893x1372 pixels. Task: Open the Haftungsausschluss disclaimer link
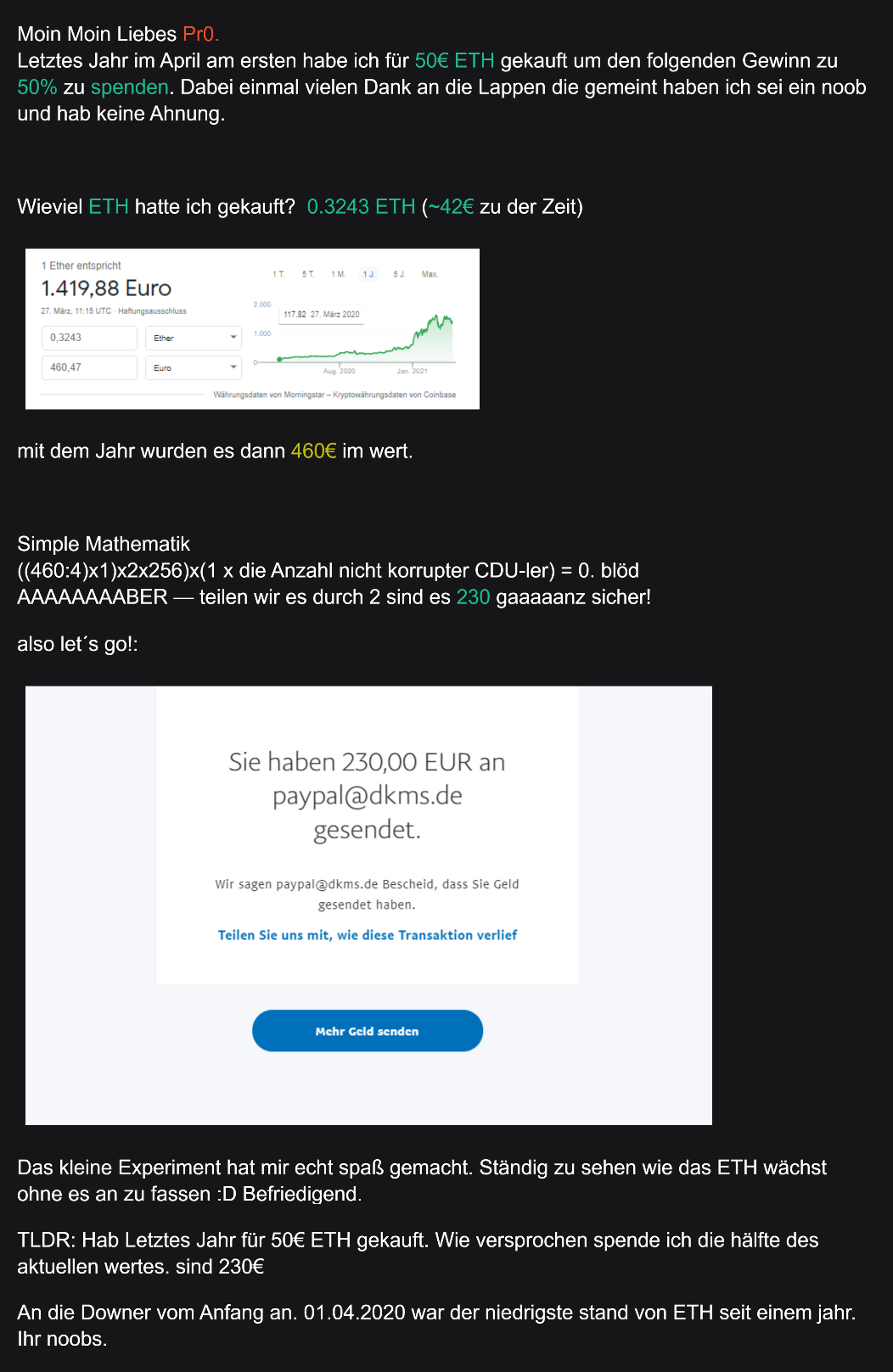click(152, 311)
